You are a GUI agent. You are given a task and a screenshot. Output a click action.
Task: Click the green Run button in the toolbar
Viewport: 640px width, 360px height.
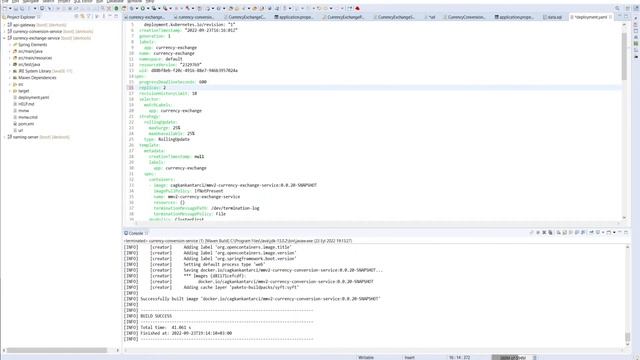click(143, 9)
